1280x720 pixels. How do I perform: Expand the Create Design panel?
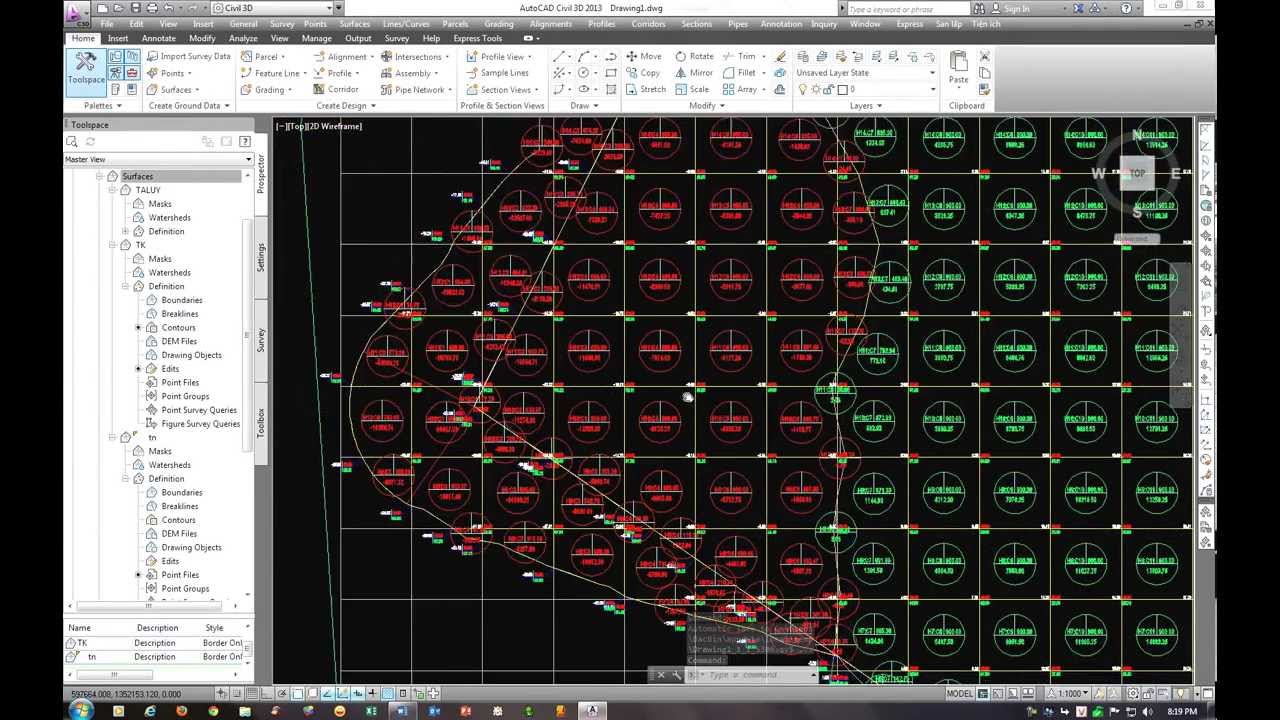pyautogui.click(x=346, y=105)
